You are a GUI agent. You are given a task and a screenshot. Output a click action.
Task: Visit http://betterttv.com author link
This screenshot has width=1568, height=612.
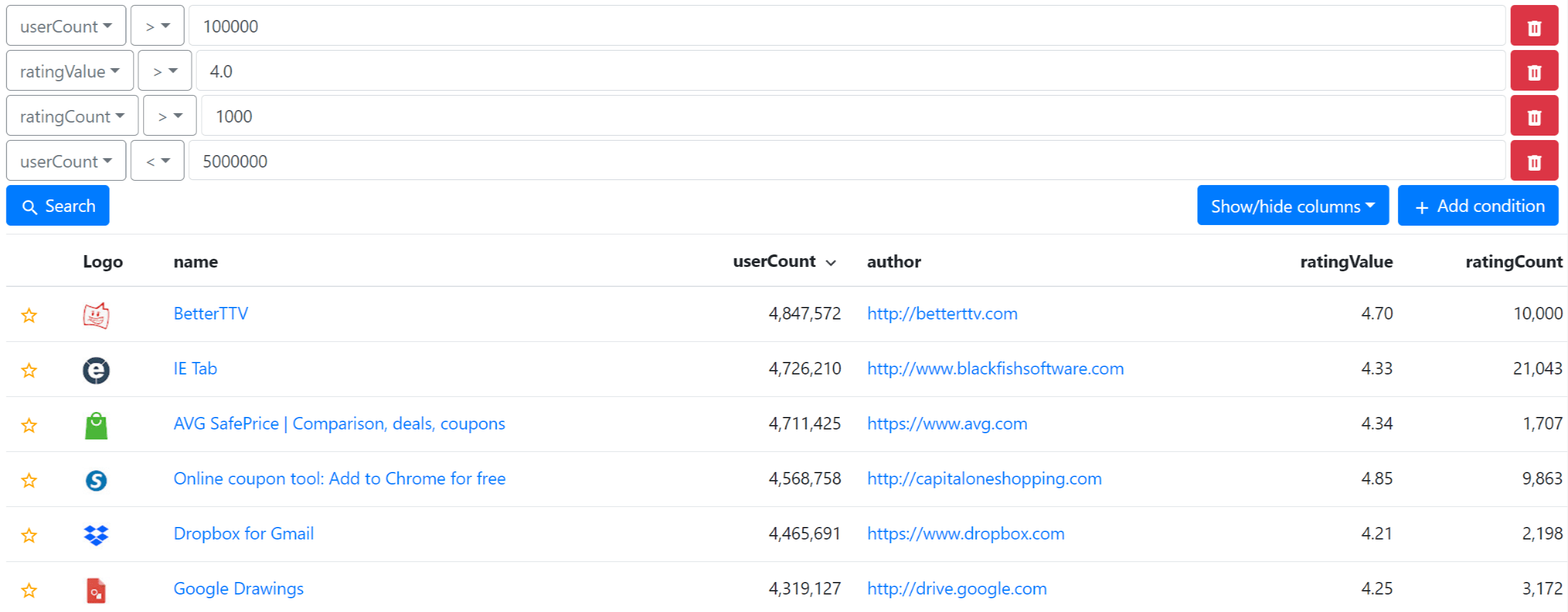pyautogui.click(x=942, y=313)
